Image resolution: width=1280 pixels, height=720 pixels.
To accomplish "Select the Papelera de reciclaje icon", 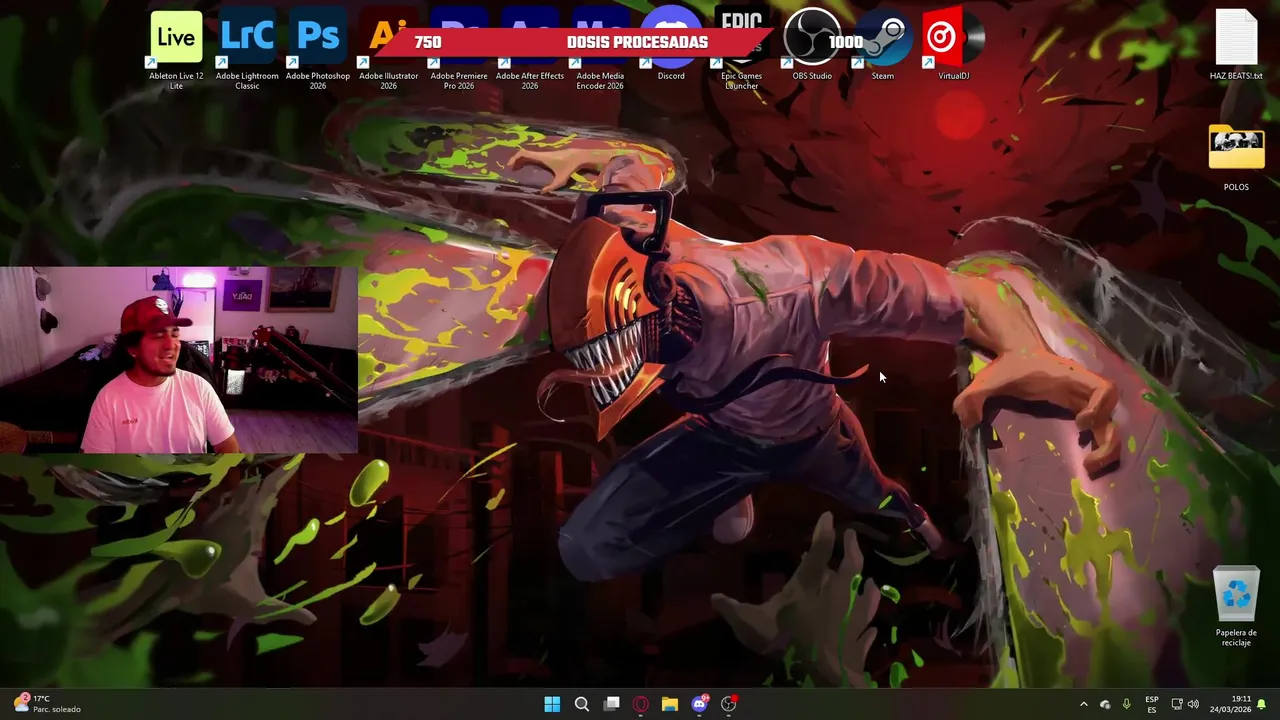I will tap(1236, 607).
